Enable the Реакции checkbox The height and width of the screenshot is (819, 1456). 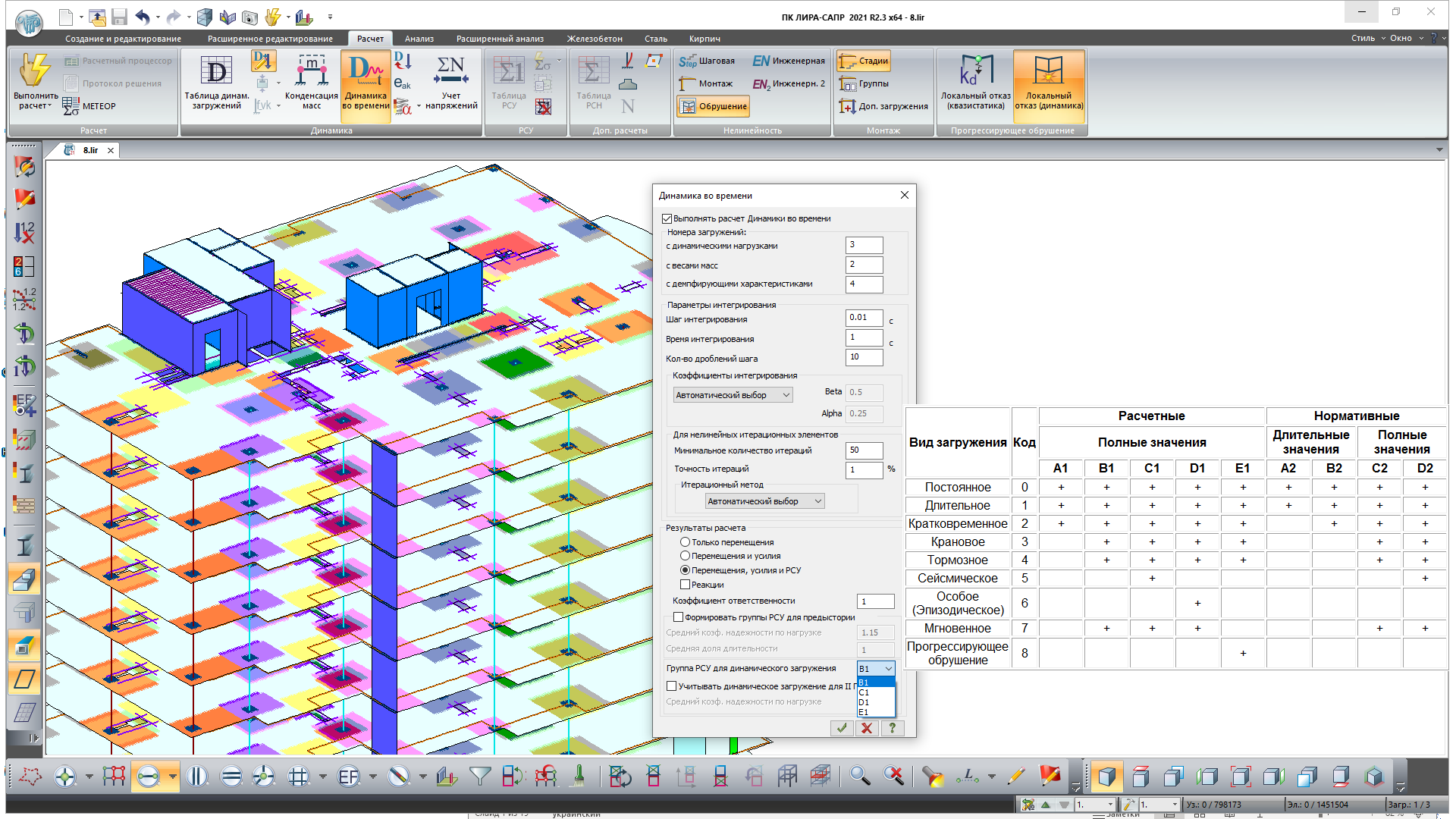(x=686, y=585)
